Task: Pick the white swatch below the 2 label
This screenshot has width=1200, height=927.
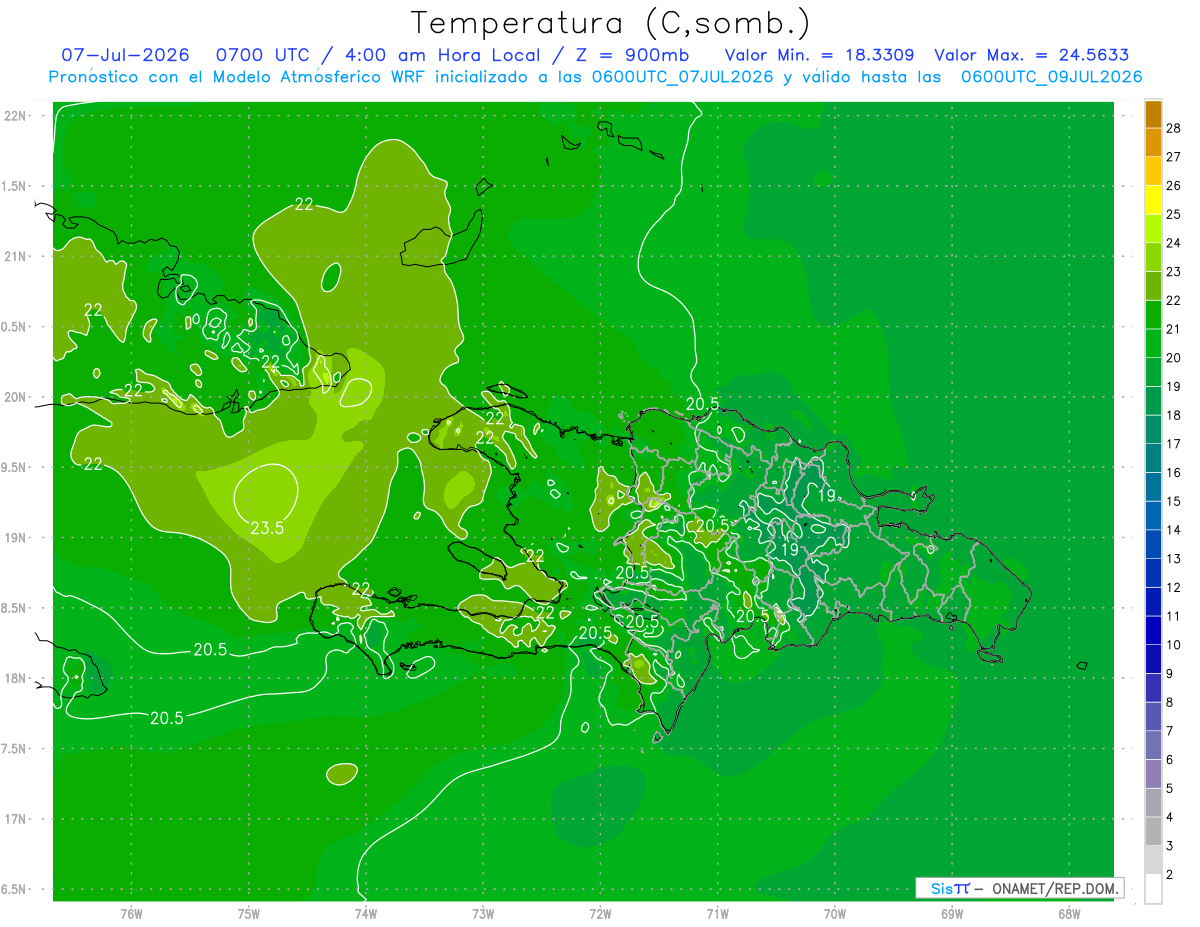Action: 1153,889
